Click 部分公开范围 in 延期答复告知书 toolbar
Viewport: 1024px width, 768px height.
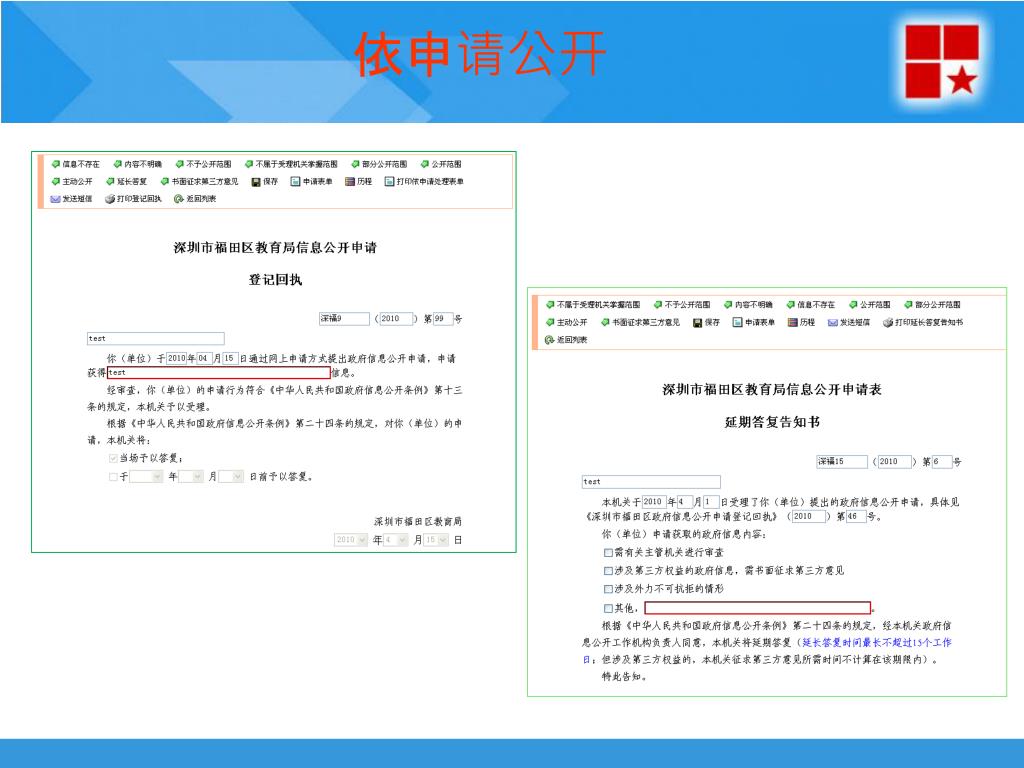[x=932, y=304]
